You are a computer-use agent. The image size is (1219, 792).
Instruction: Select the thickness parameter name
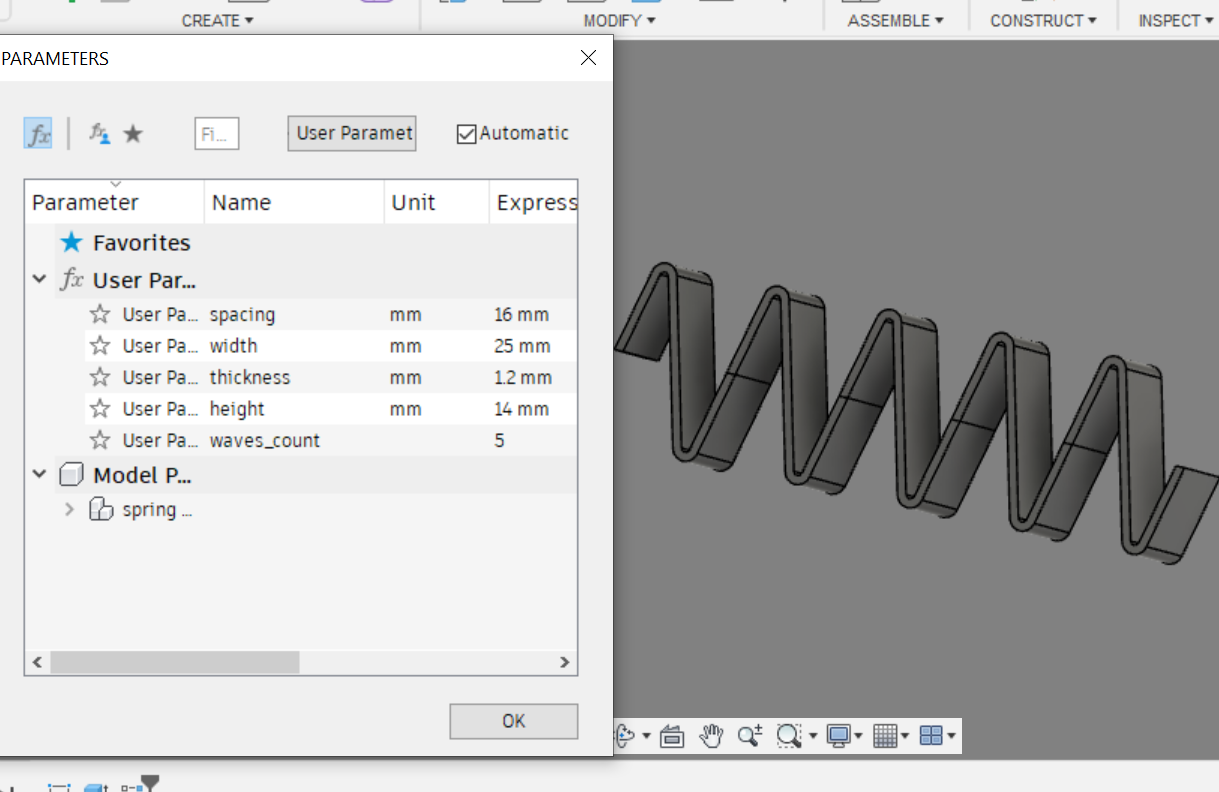[x=250, y=377]
